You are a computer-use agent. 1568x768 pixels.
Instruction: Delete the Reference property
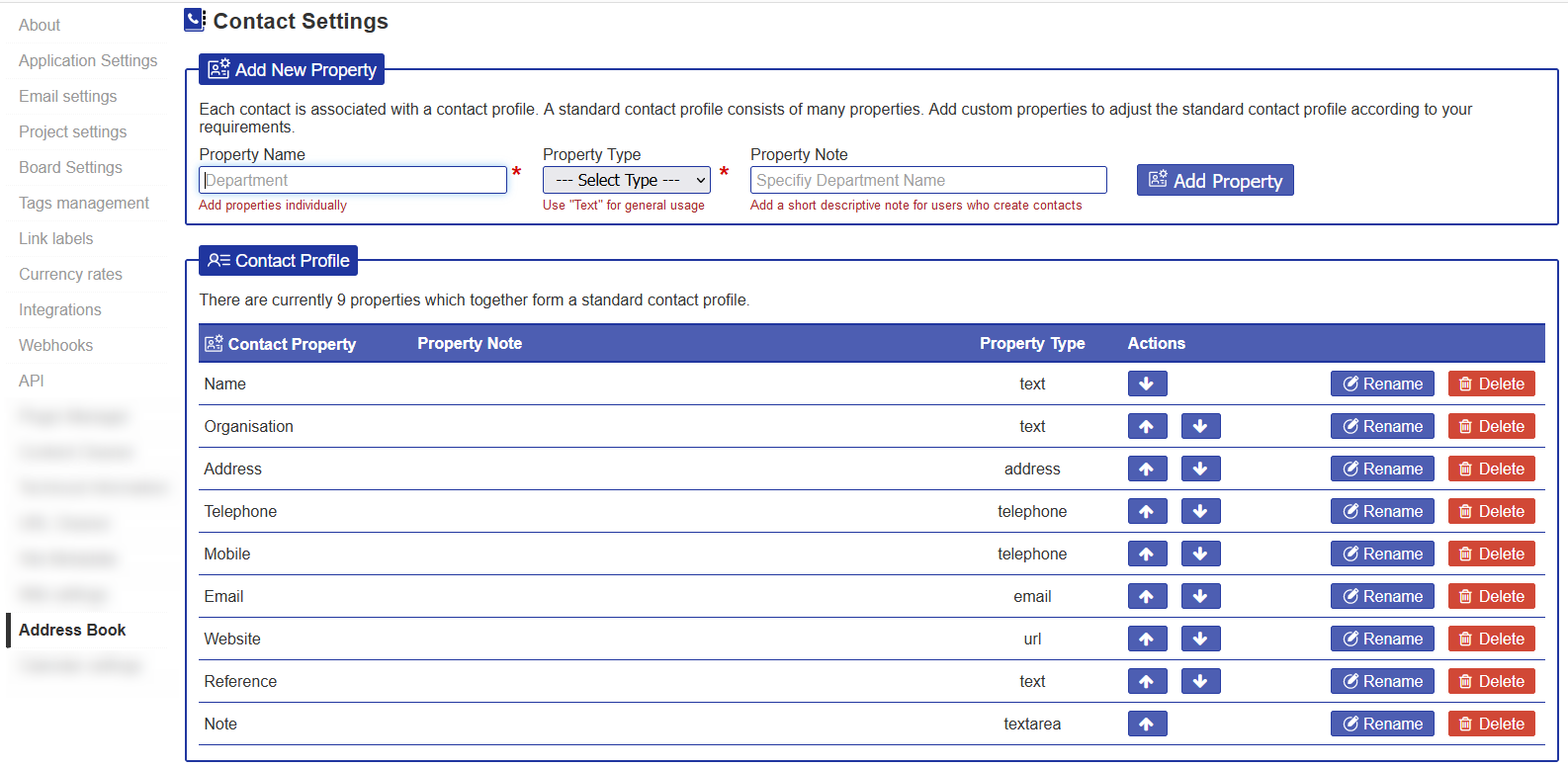tap(1492, 681)
